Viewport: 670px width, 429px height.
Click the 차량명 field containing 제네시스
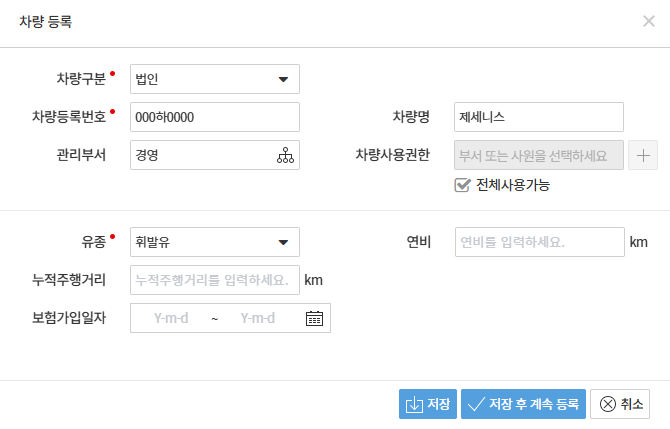[x=538, y=117]
